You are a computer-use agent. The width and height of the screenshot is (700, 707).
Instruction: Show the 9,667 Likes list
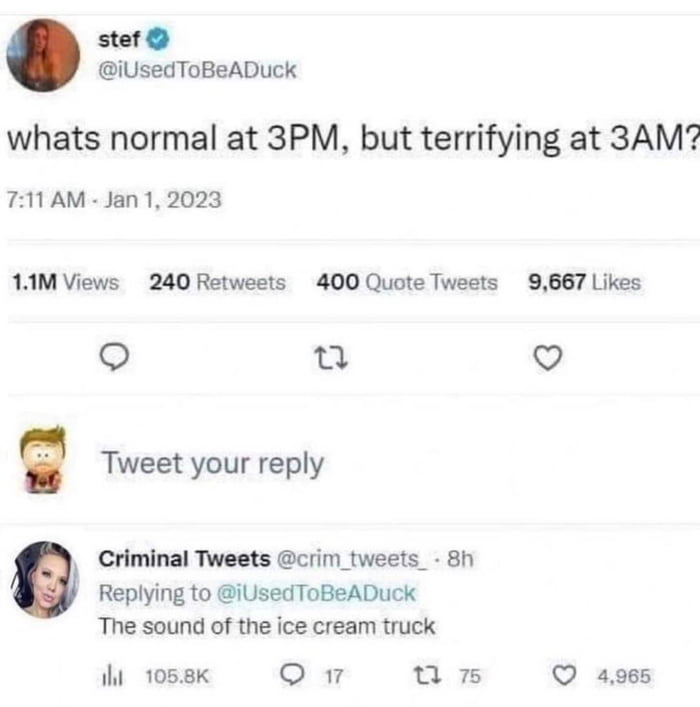584,283
